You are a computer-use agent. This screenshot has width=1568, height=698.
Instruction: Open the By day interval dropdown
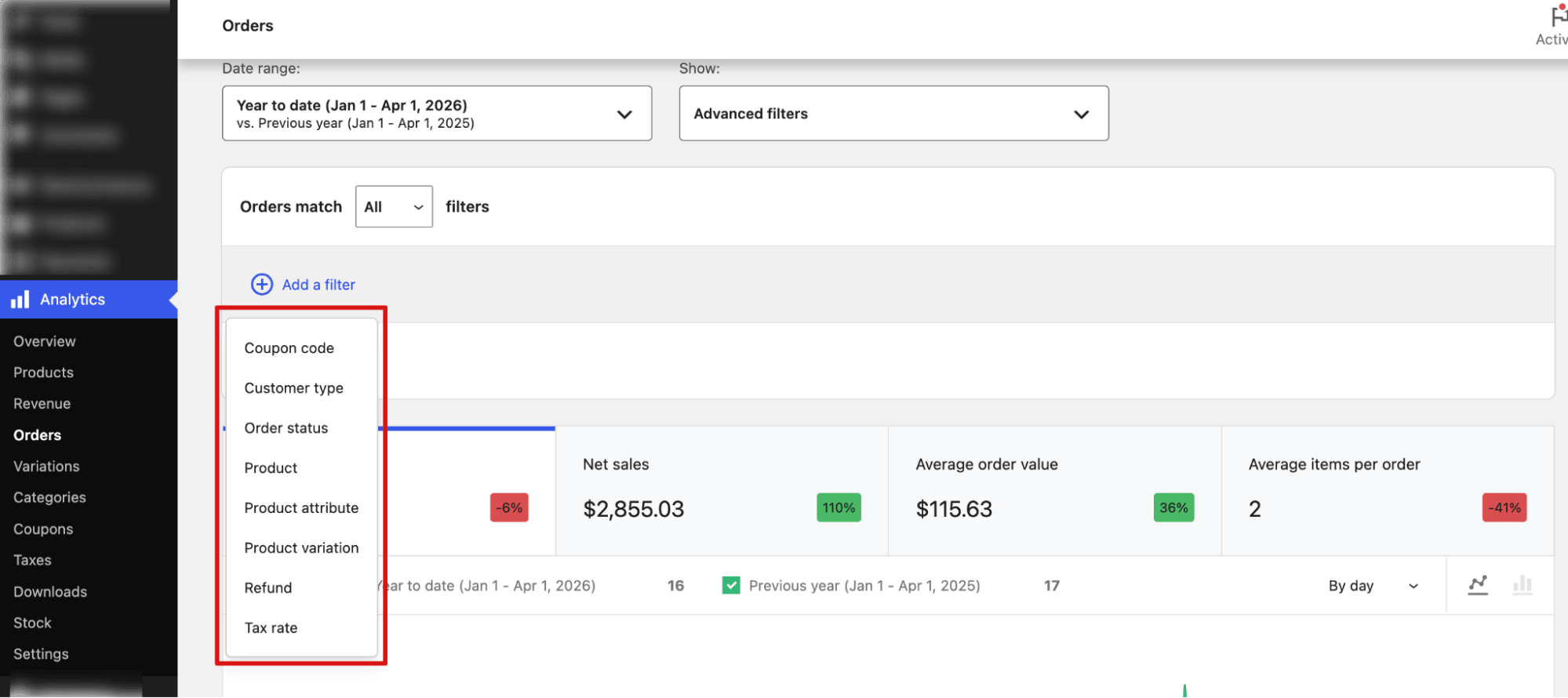click(1373, 586)
